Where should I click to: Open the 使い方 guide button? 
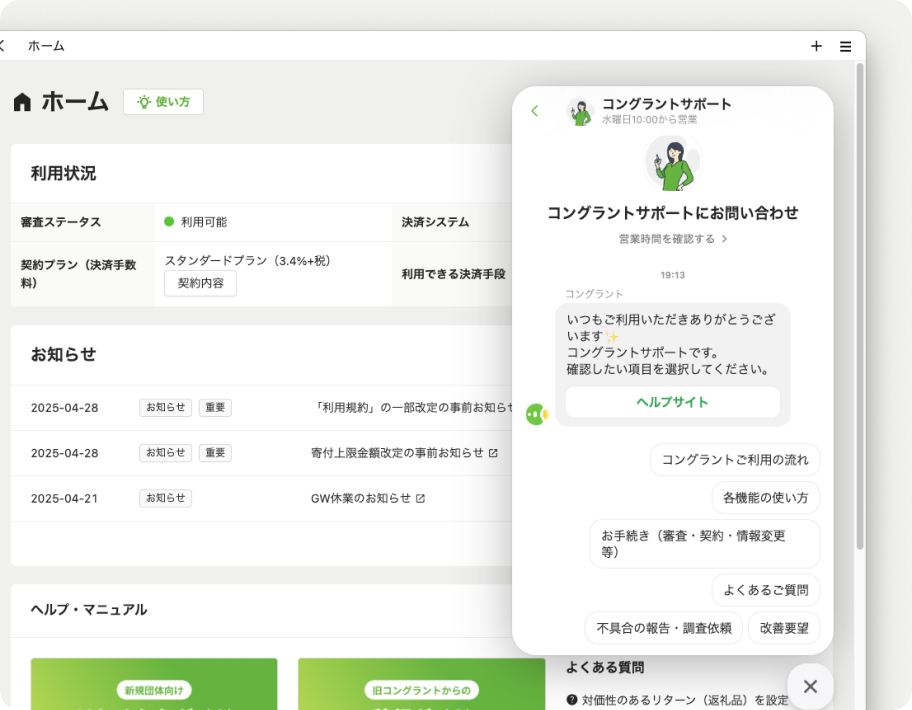163,102
